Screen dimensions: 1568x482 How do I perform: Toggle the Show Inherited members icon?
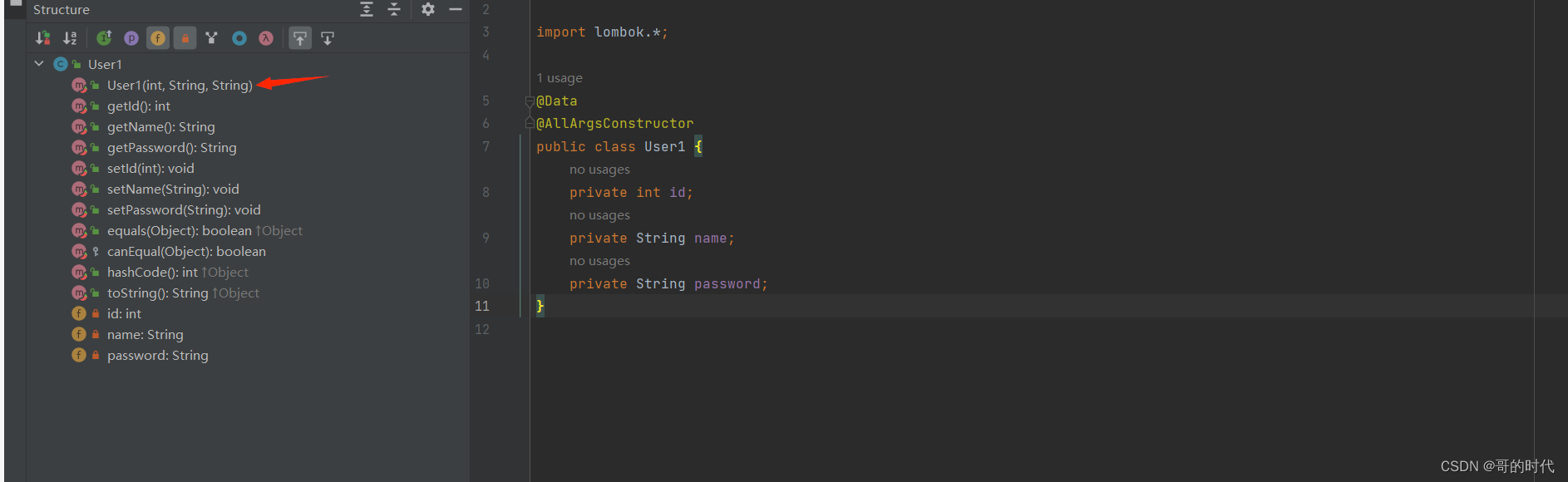(x=104, y=38)
